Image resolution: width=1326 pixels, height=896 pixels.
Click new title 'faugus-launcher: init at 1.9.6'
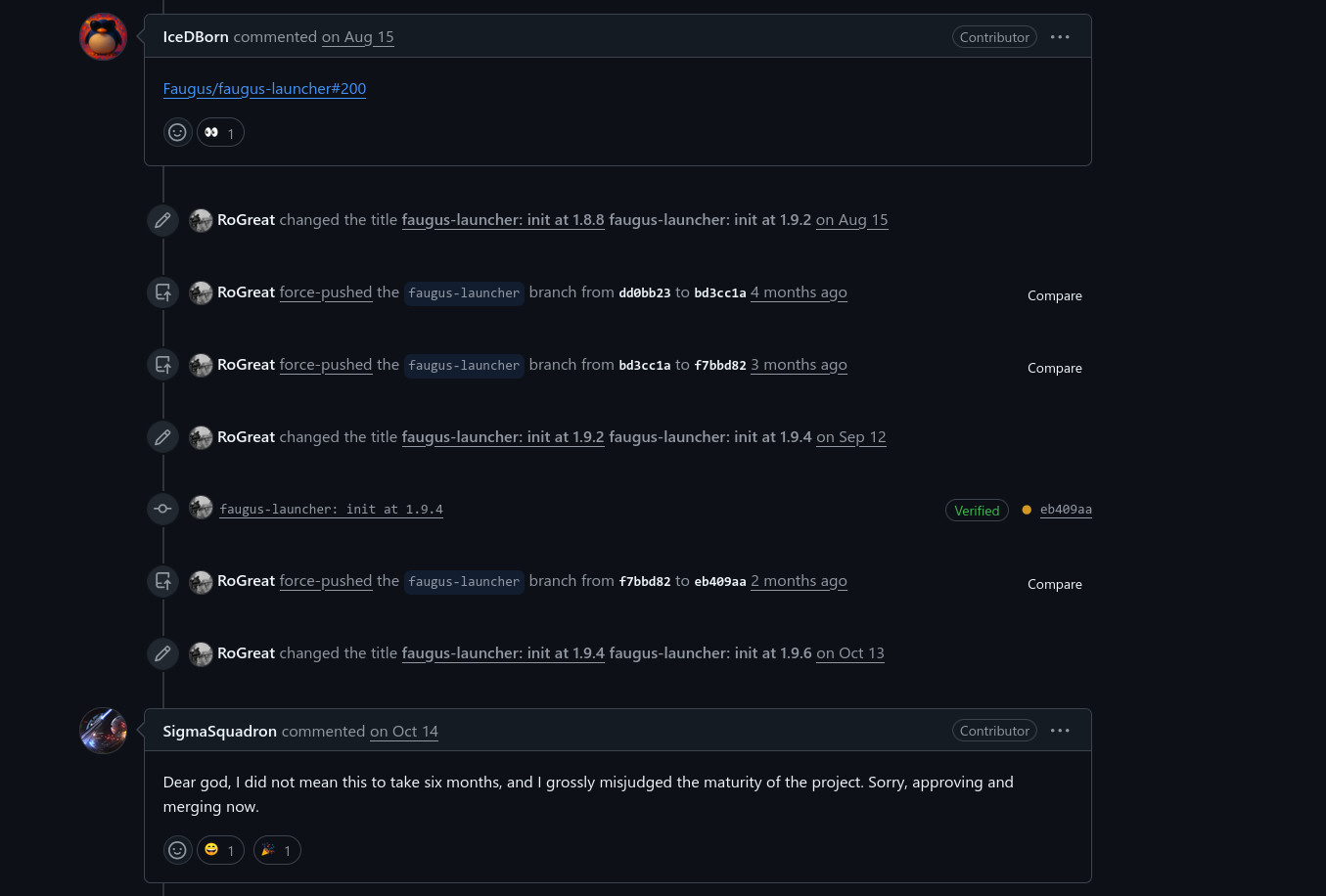click(710, 653)
